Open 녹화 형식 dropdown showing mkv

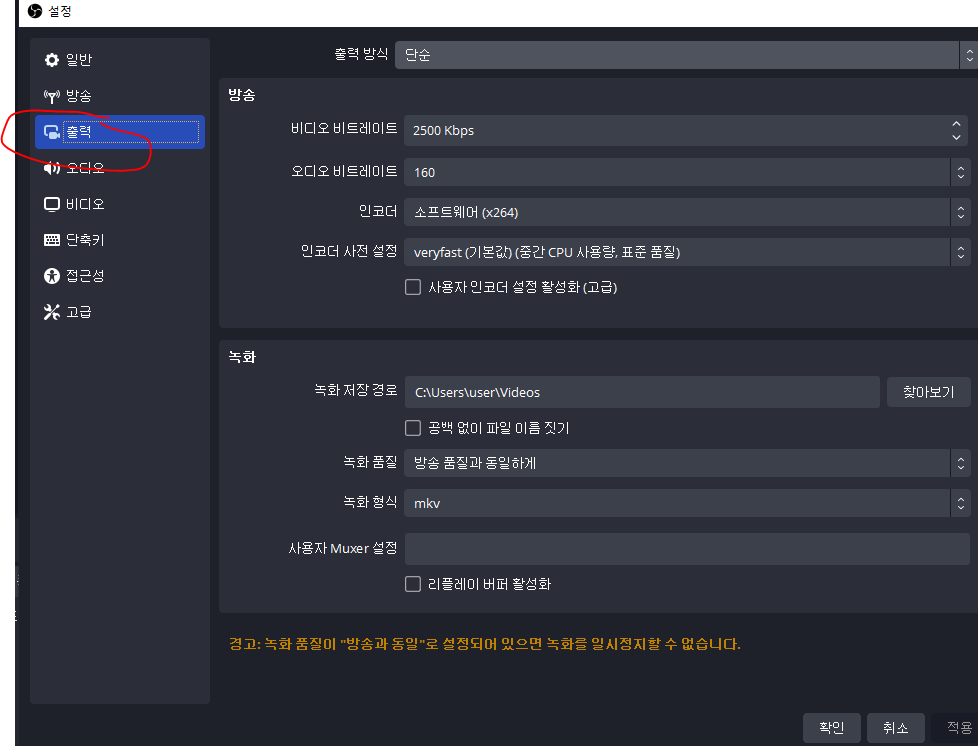click(687, 503)
